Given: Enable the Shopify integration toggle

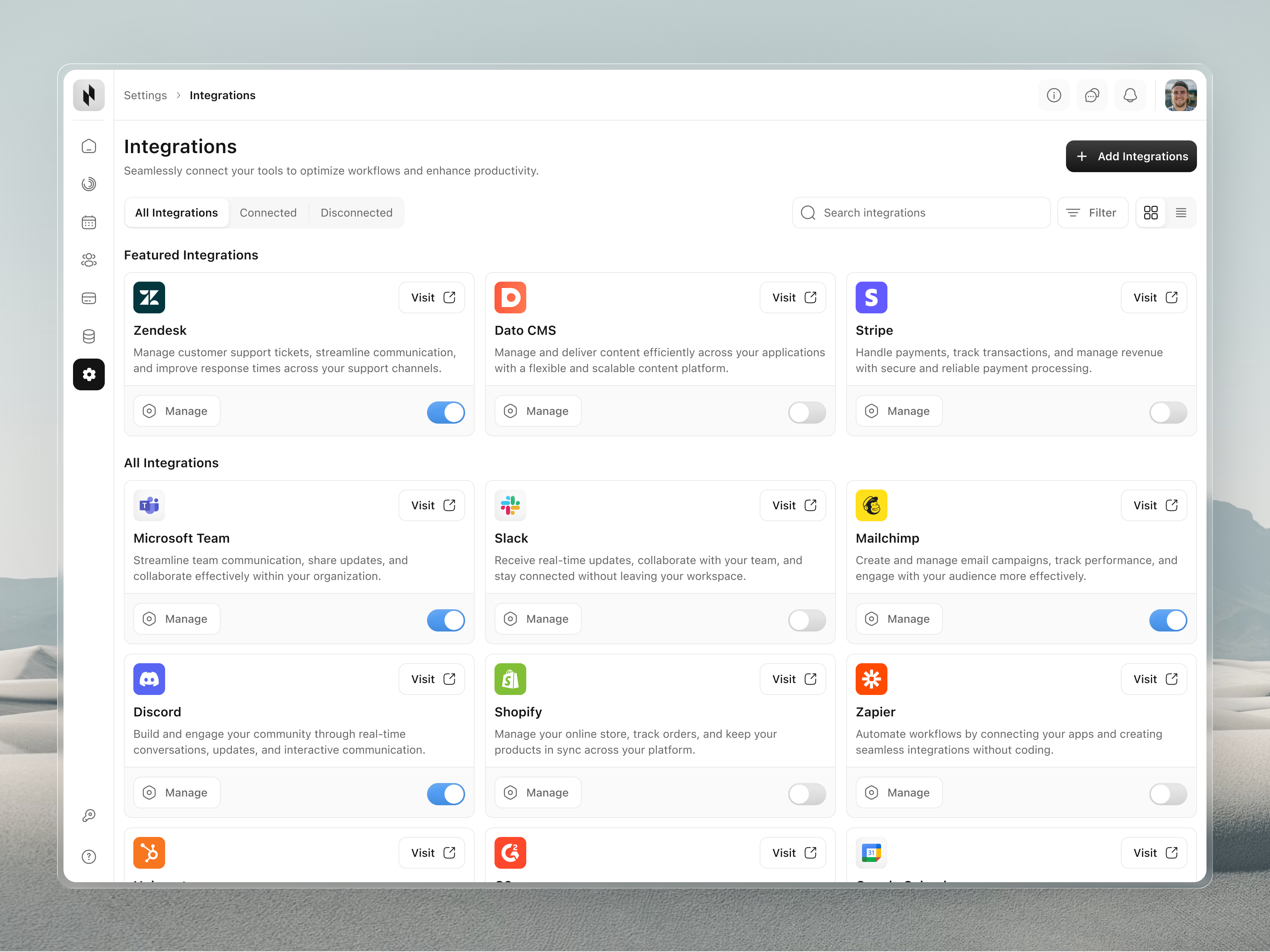Looking at the screenshot, I should click(x=807, y=794).
